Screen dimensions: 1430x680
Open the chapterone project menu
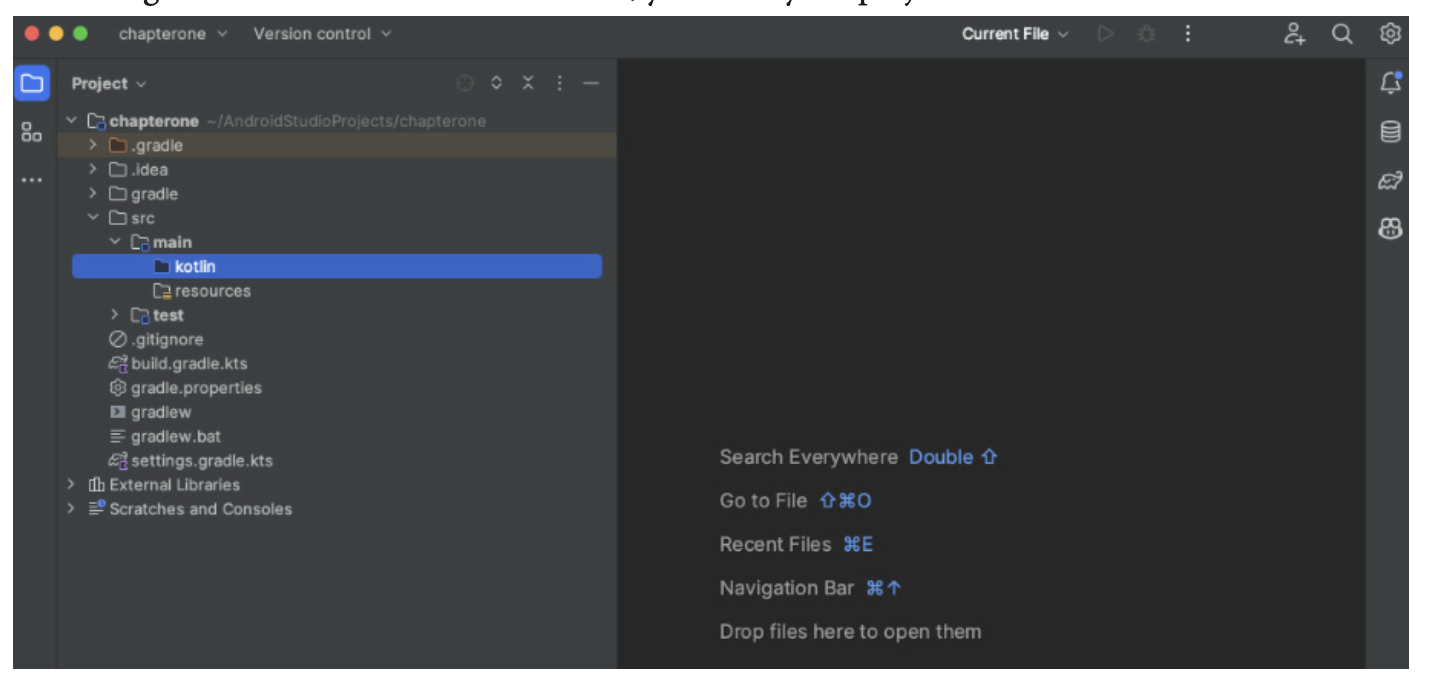pos(172,34)
